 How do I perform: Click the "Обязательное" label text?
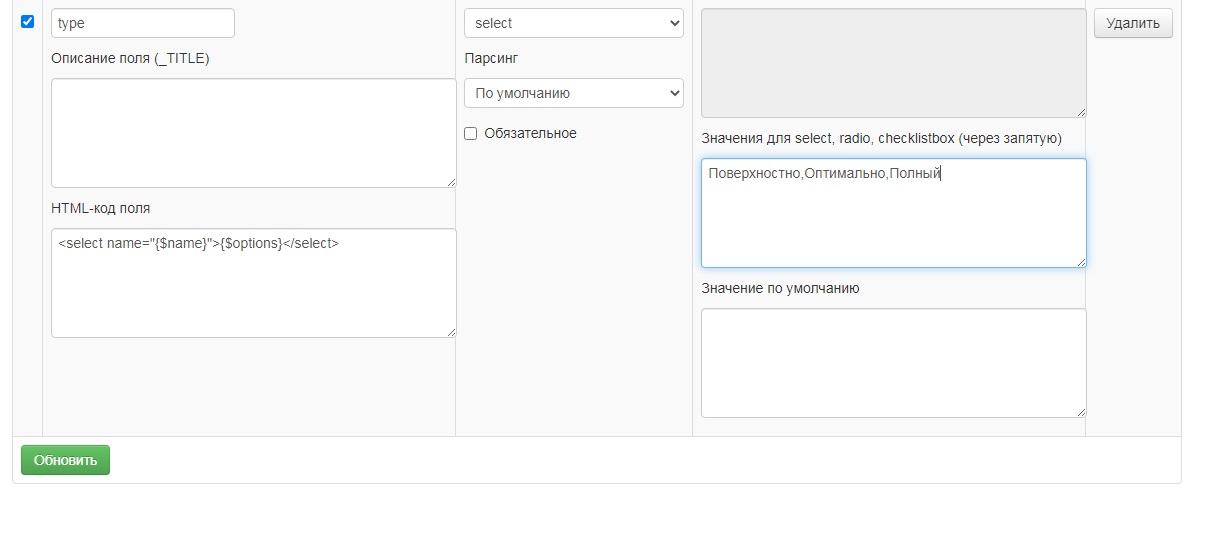coord(530,133)
